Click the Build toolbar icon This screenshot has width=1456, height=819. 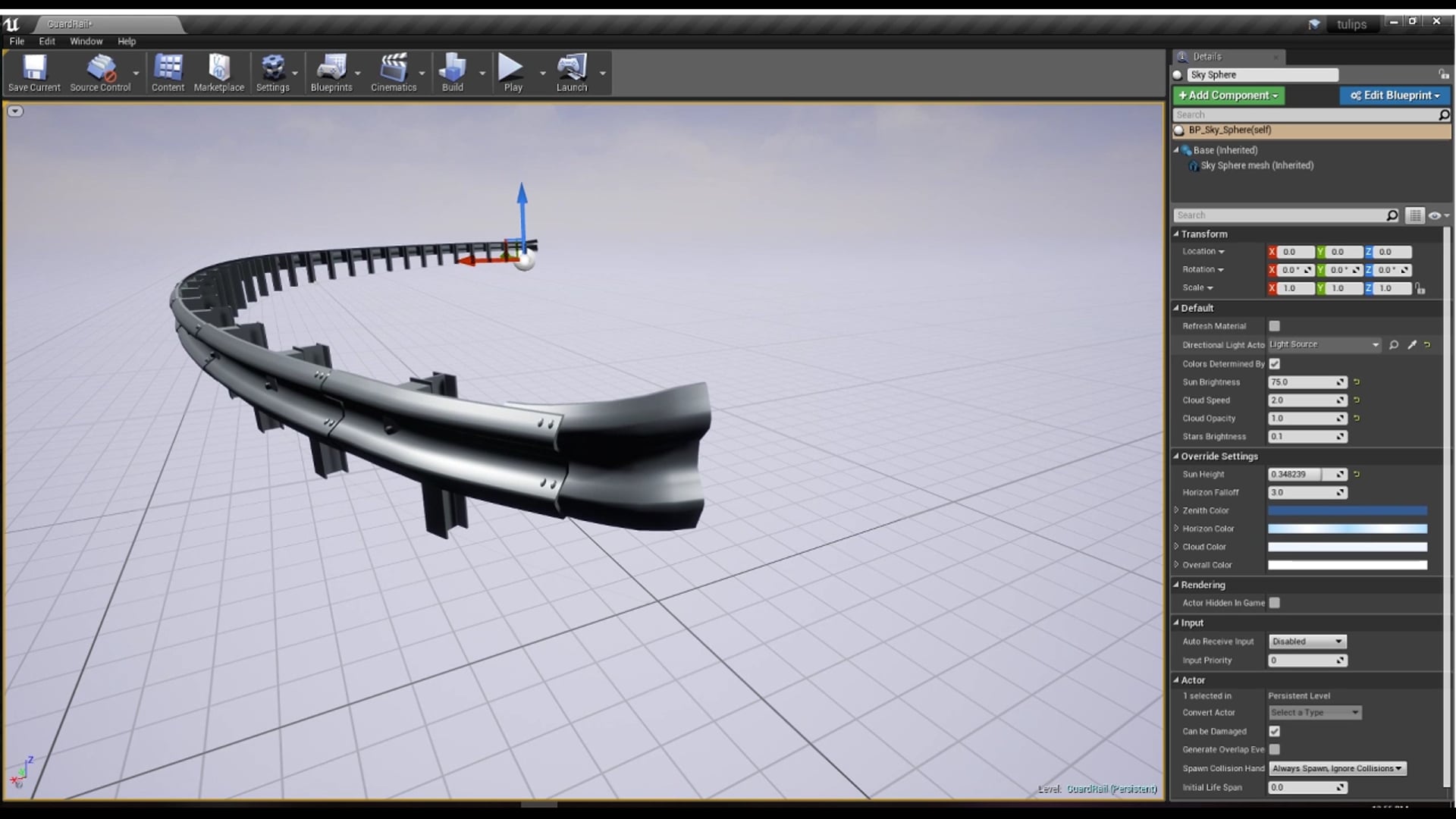(x=453, y=73)
